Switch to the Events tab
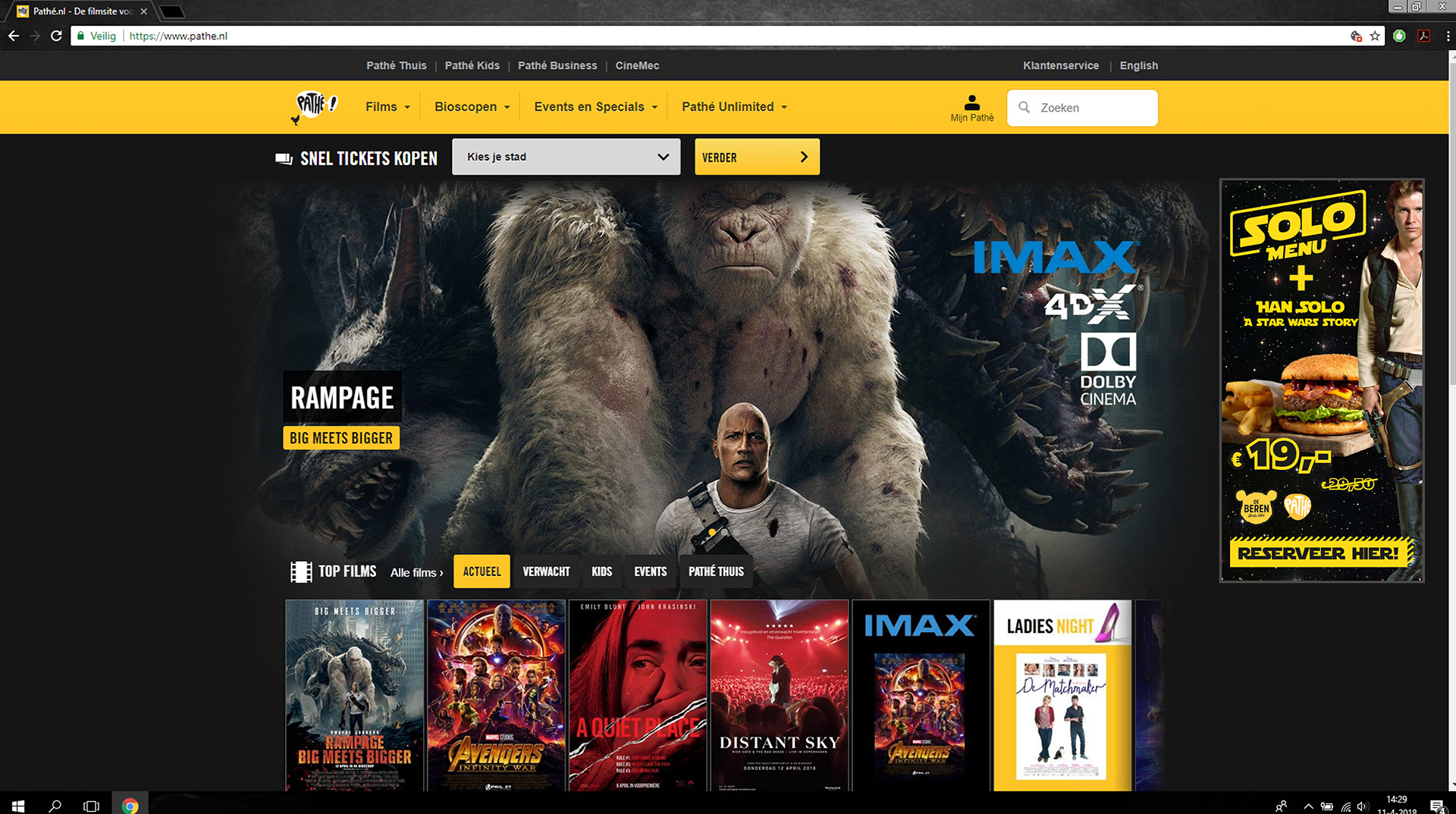Screen dimensions: 1456x814 (650, 571)
